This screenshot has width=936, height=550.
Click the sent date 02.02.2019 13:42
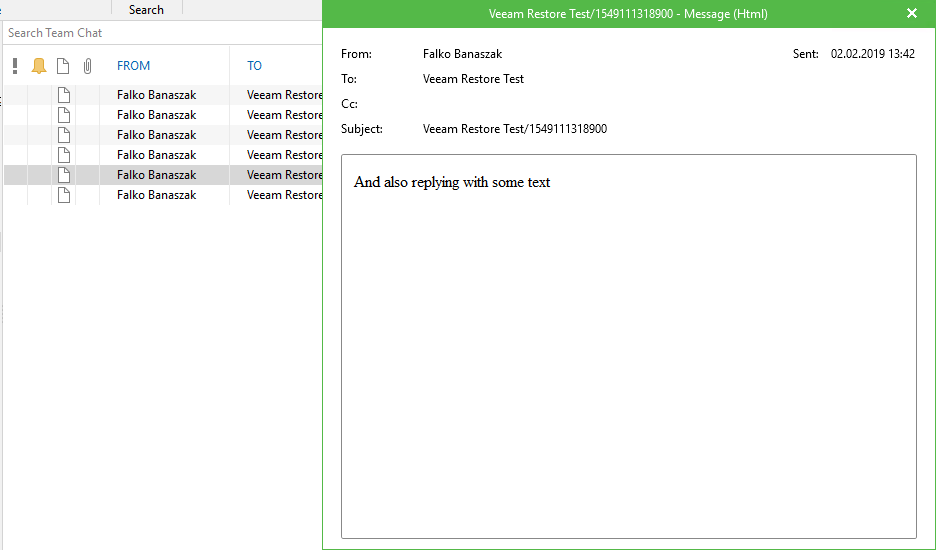coord(873,54)
